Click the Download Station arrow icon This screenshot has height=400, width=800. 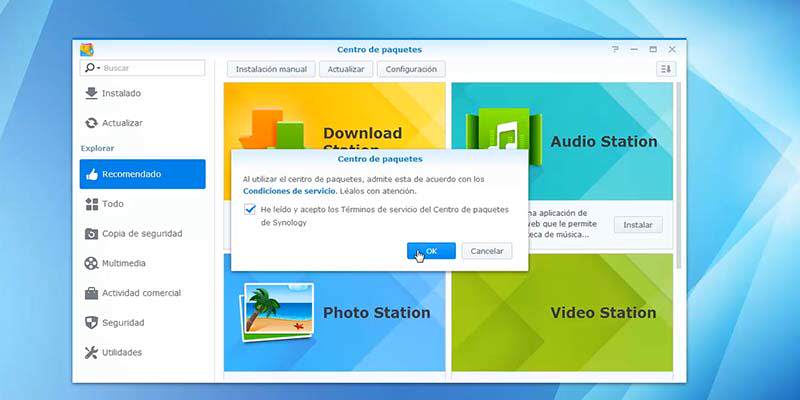pyautogui.click(x=272, y=129)
